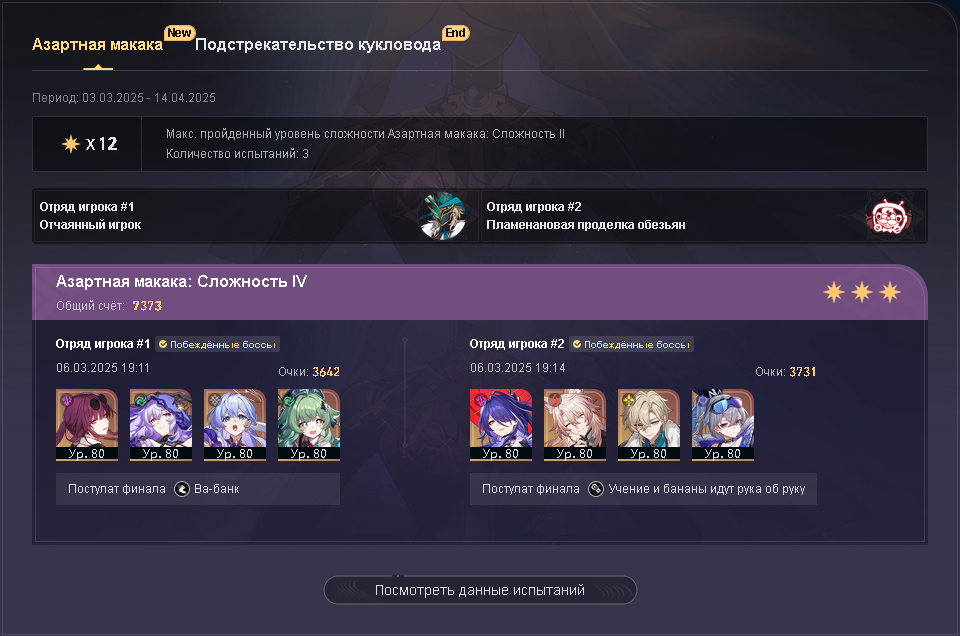960x636 pixels.
Task: Click the Азартная макака: Сложность IV header
Action: 181,282
